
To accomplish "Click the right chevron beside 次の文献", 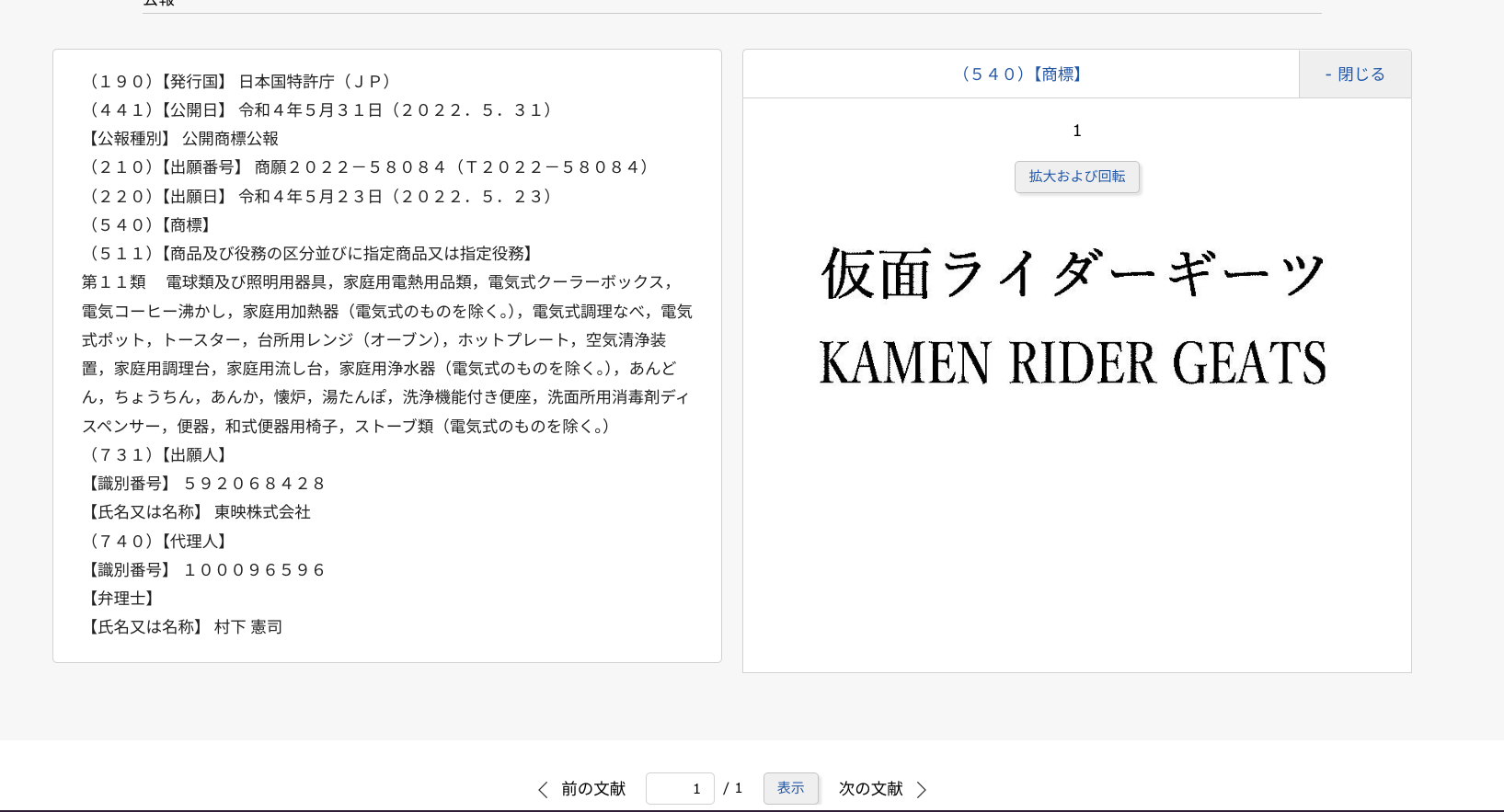I will click(x=922, y=789).
